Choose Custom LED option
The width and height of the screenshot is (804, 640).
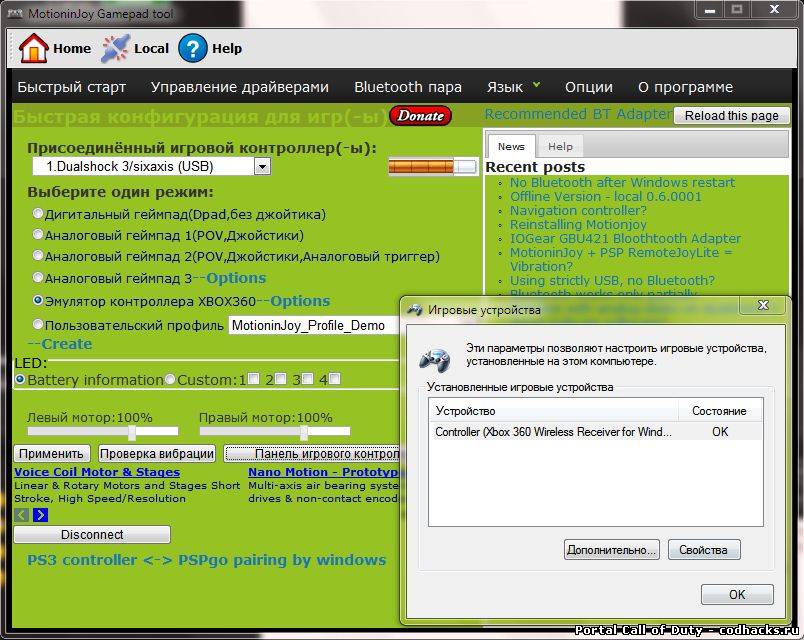point(170,379)
